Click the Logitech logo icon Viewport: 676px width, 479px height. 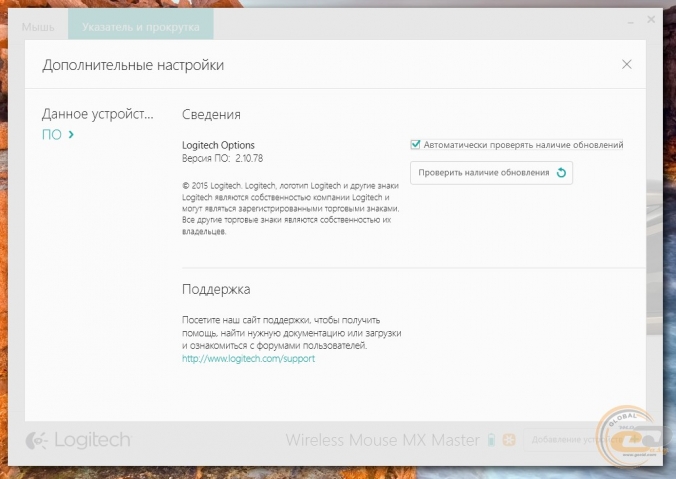click(36, 440)
